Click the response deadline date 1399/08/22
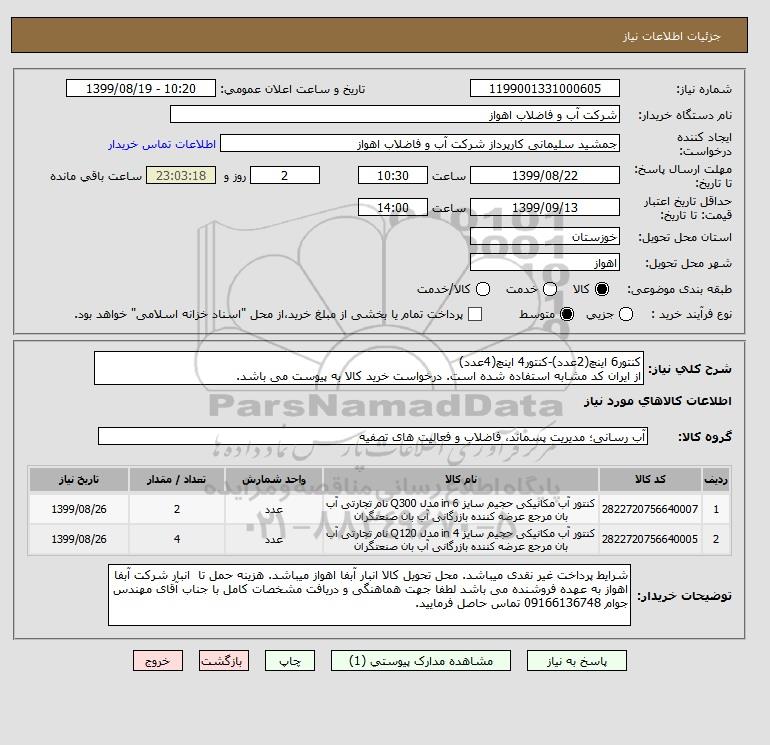 [x=545, y=175]
